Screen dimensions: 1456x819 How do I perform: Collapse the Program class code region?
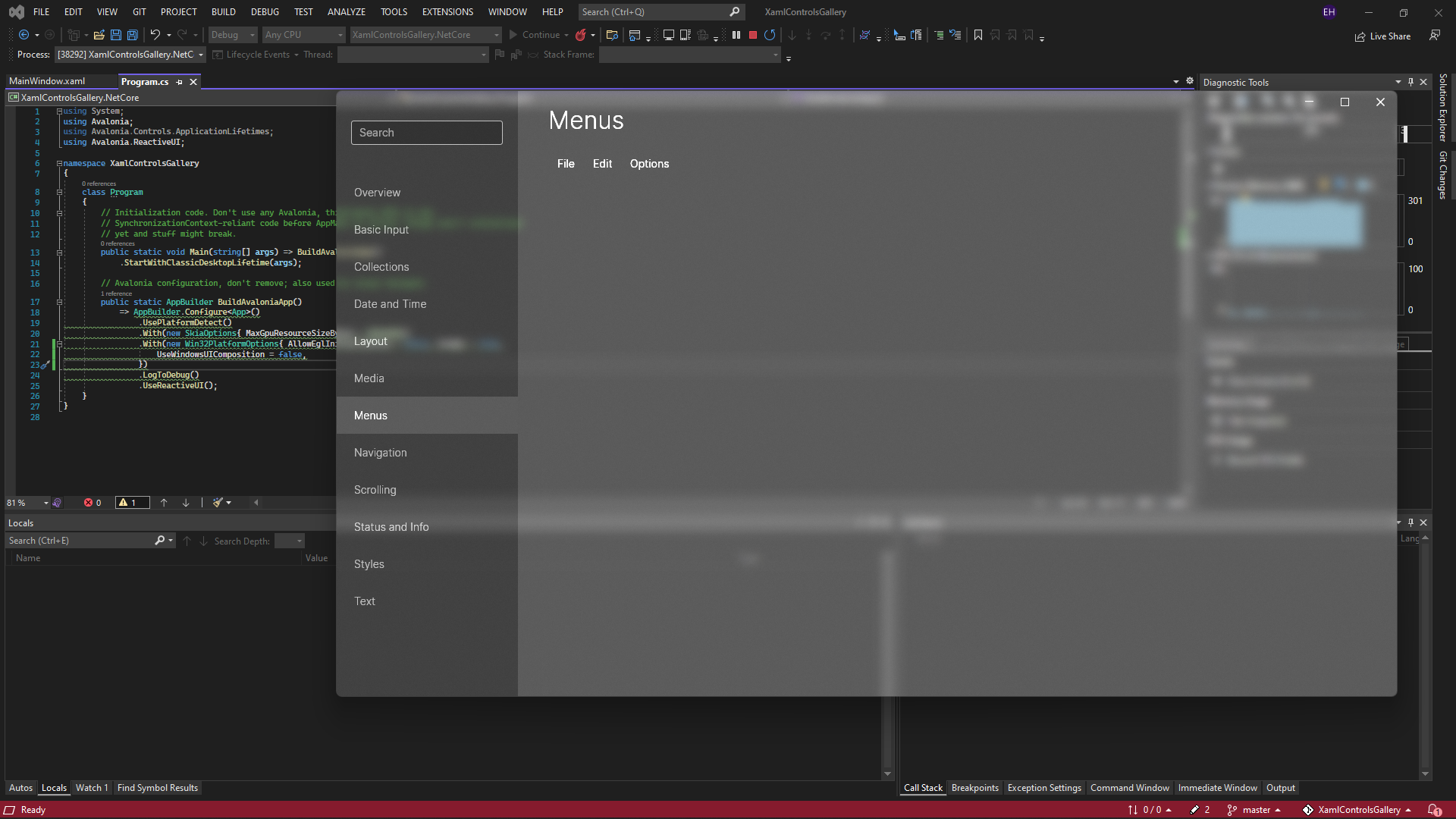tap(60, 192)
